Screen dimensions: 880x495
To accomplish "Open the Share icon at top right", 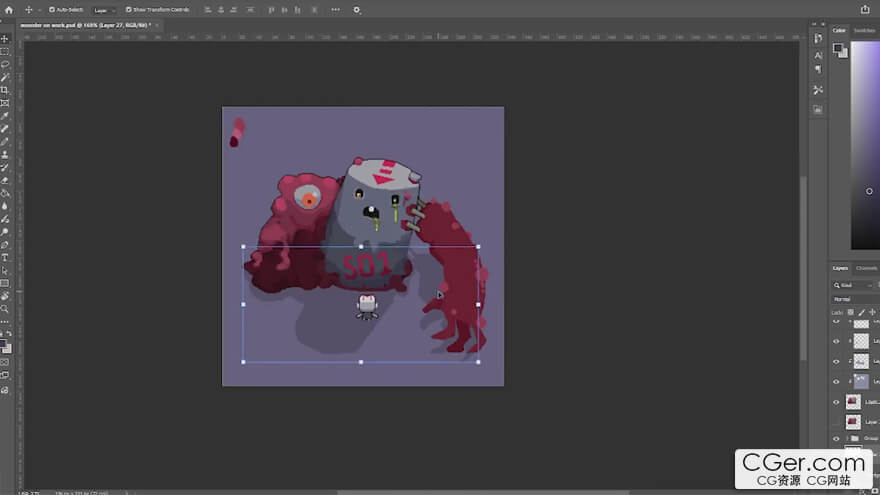I will 864,9.
